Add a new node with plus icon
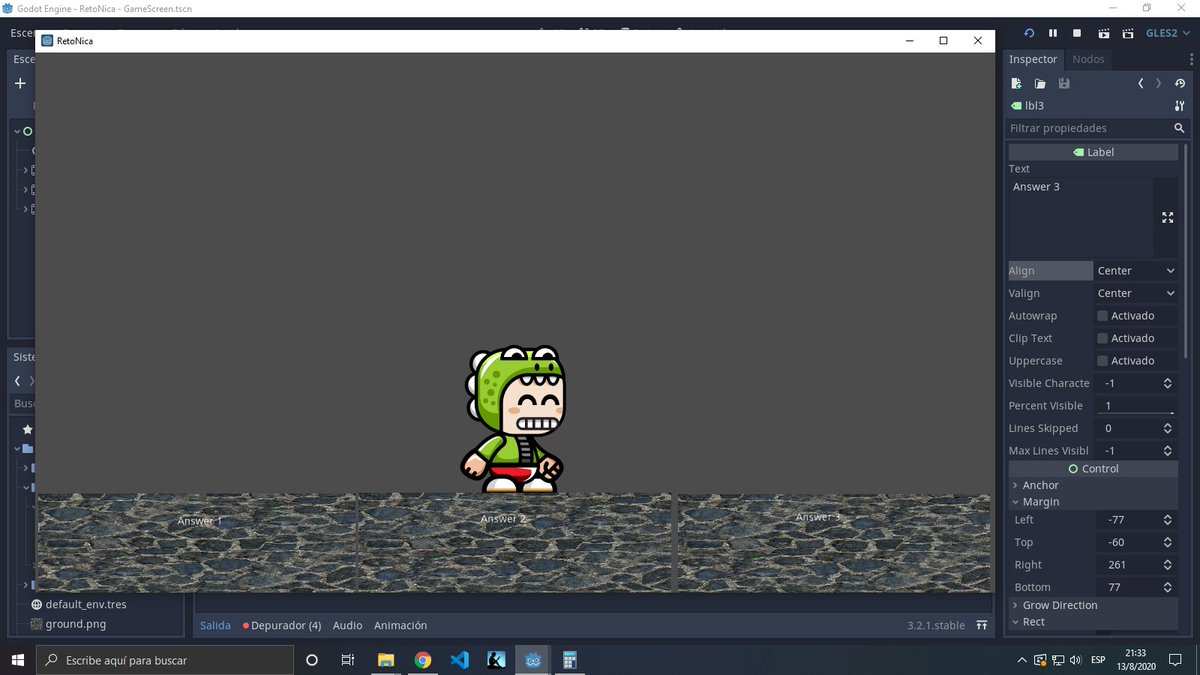 point(20,83)
